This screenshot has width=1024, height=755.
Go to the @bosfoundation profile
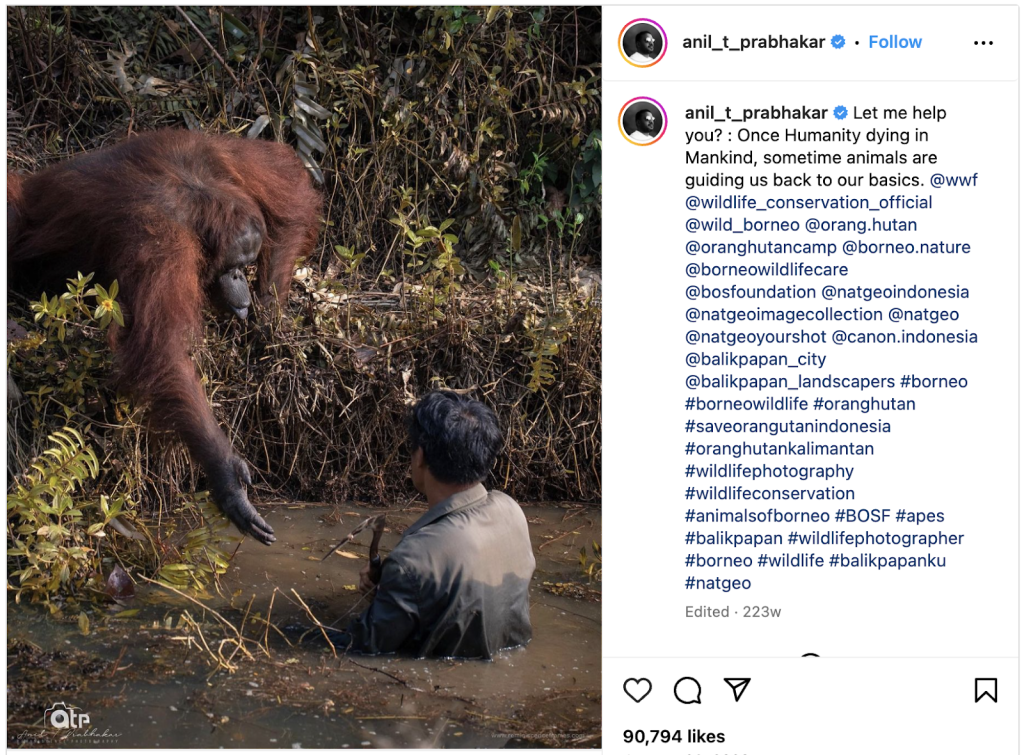750,292
